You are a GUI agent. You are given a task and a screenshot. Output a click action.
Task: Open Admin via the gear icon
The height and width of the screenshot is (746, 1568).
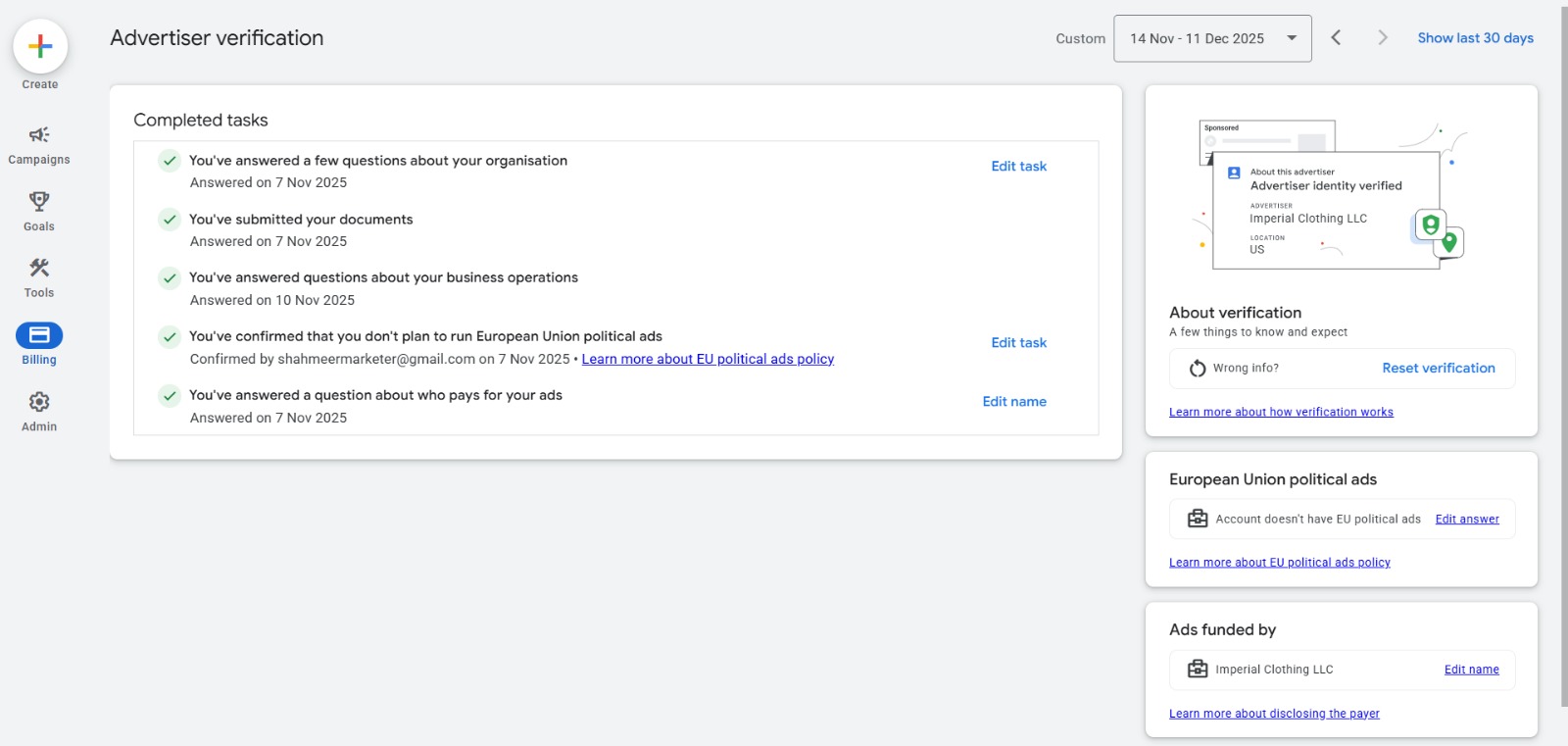pos(39,402)
